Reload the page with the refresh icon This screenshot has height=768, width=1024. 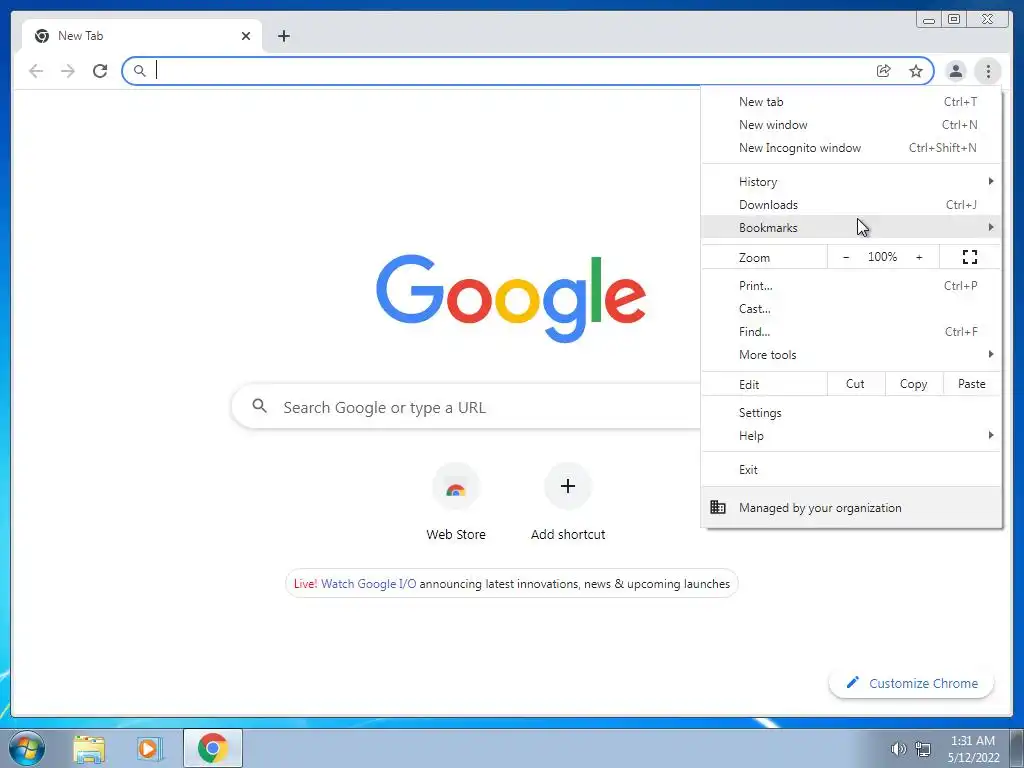(100, 71)
